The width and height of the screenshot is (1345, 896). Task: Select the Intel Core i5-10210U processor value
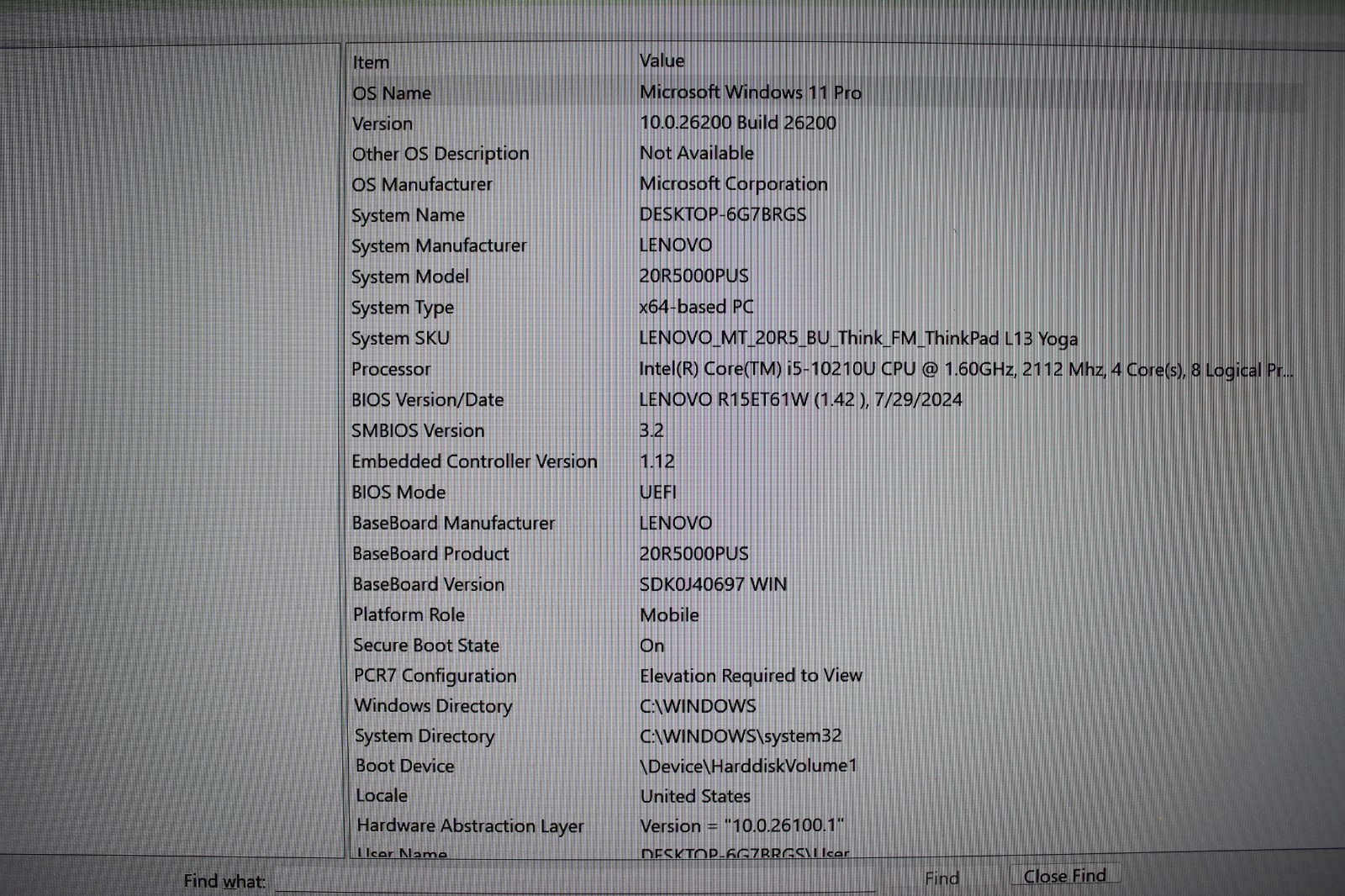[x=966, y=369]
